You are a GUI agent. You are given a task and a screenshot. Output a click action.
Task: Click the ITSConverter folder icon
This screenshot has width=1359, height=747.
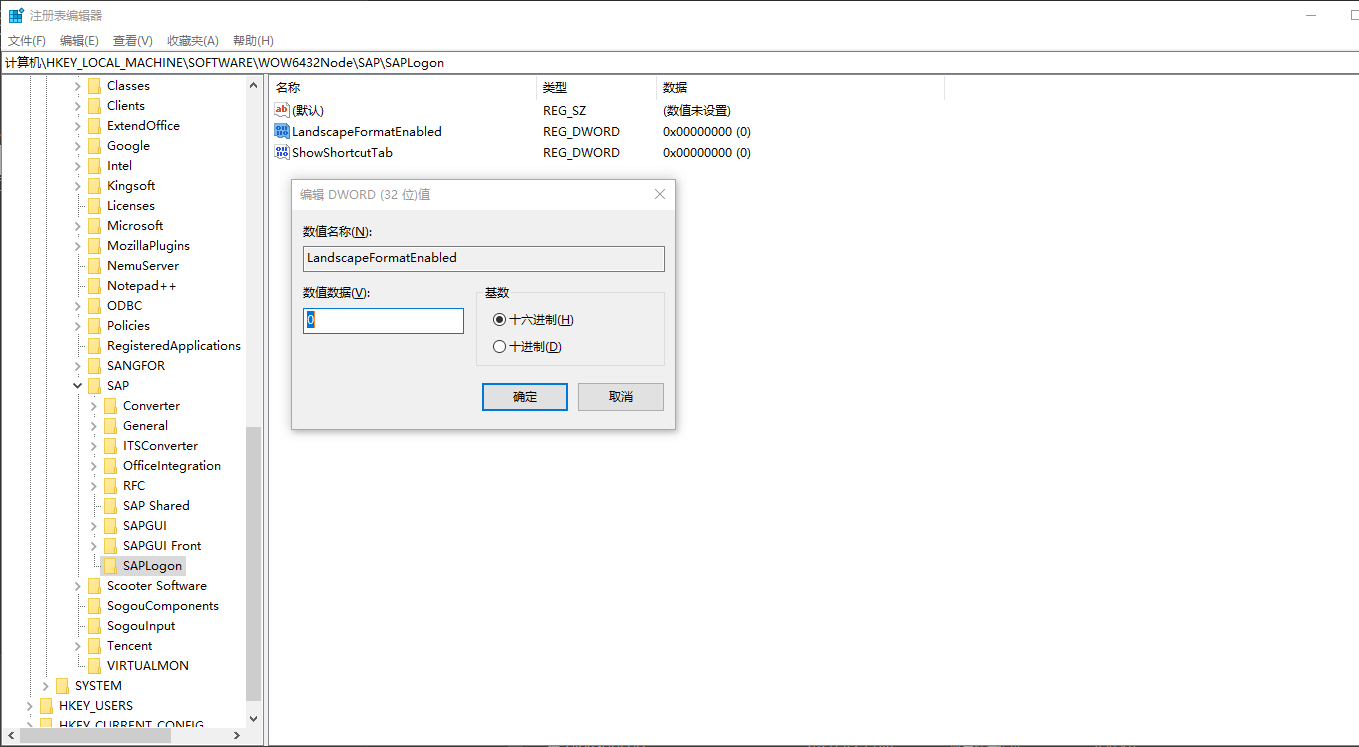point(109,445)
